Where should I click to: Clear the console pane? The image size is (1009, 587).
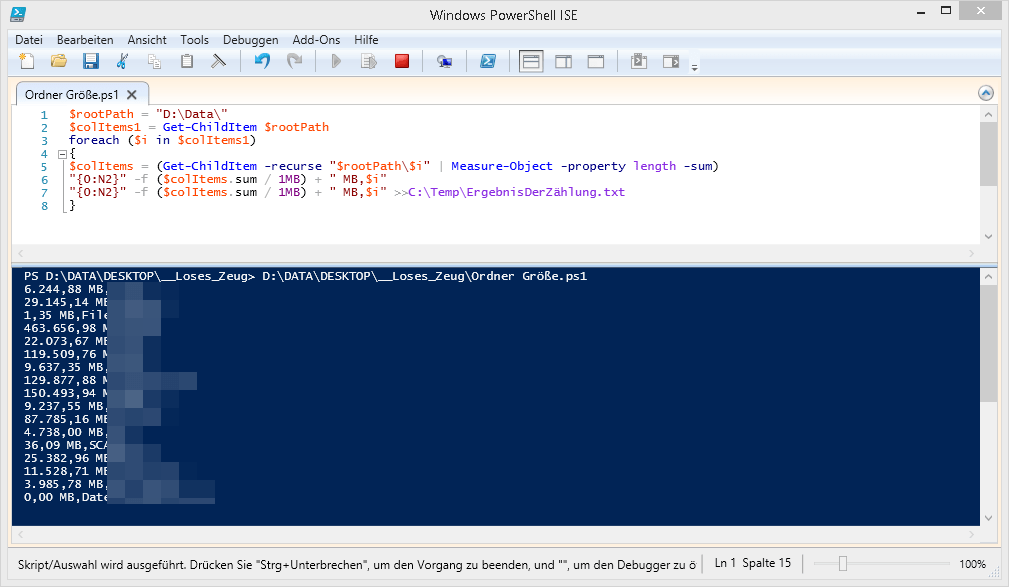coord(218,61)
